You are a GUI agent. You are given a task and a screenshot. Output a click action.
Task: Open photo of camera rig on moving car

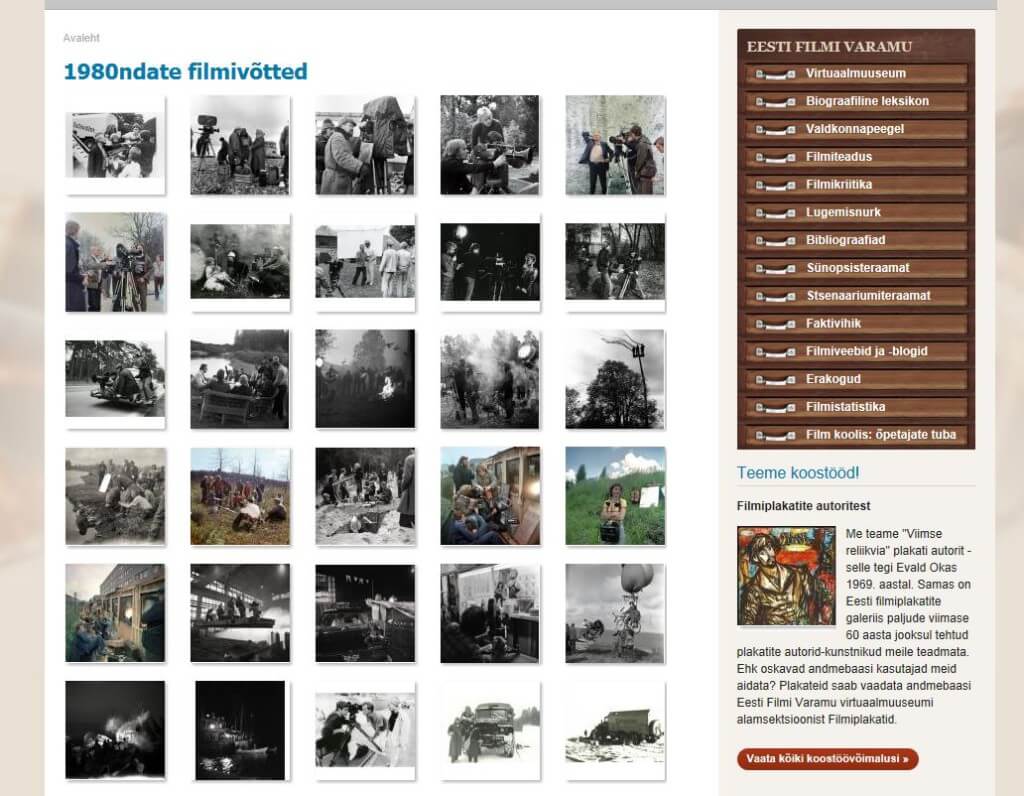click(x=115, y=379)
